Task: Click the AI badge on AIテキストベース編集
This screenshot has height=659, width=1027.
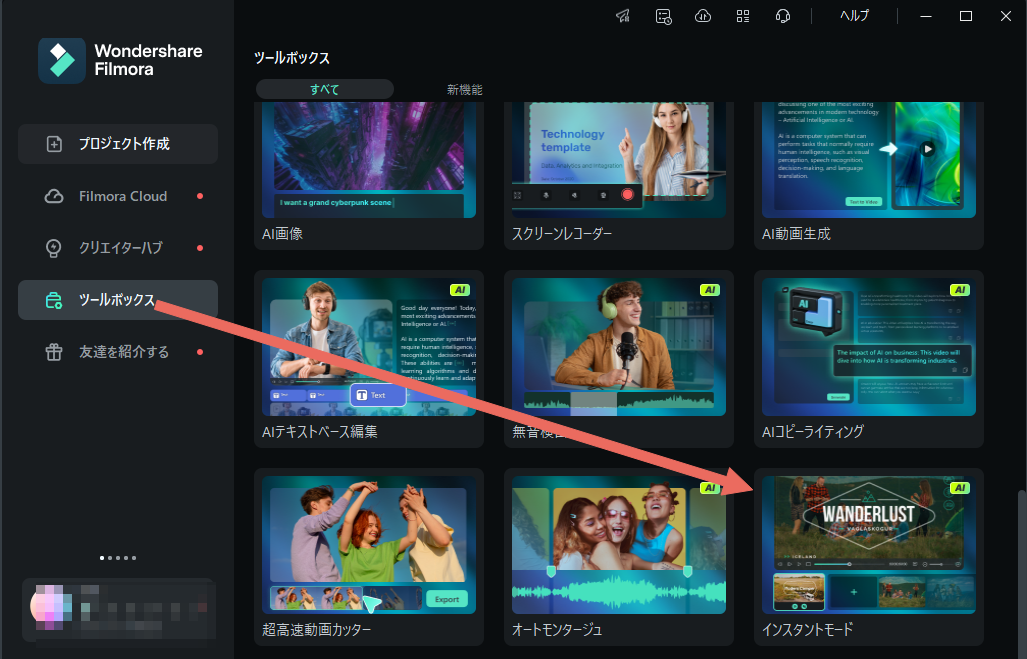Action: point(460,290)
